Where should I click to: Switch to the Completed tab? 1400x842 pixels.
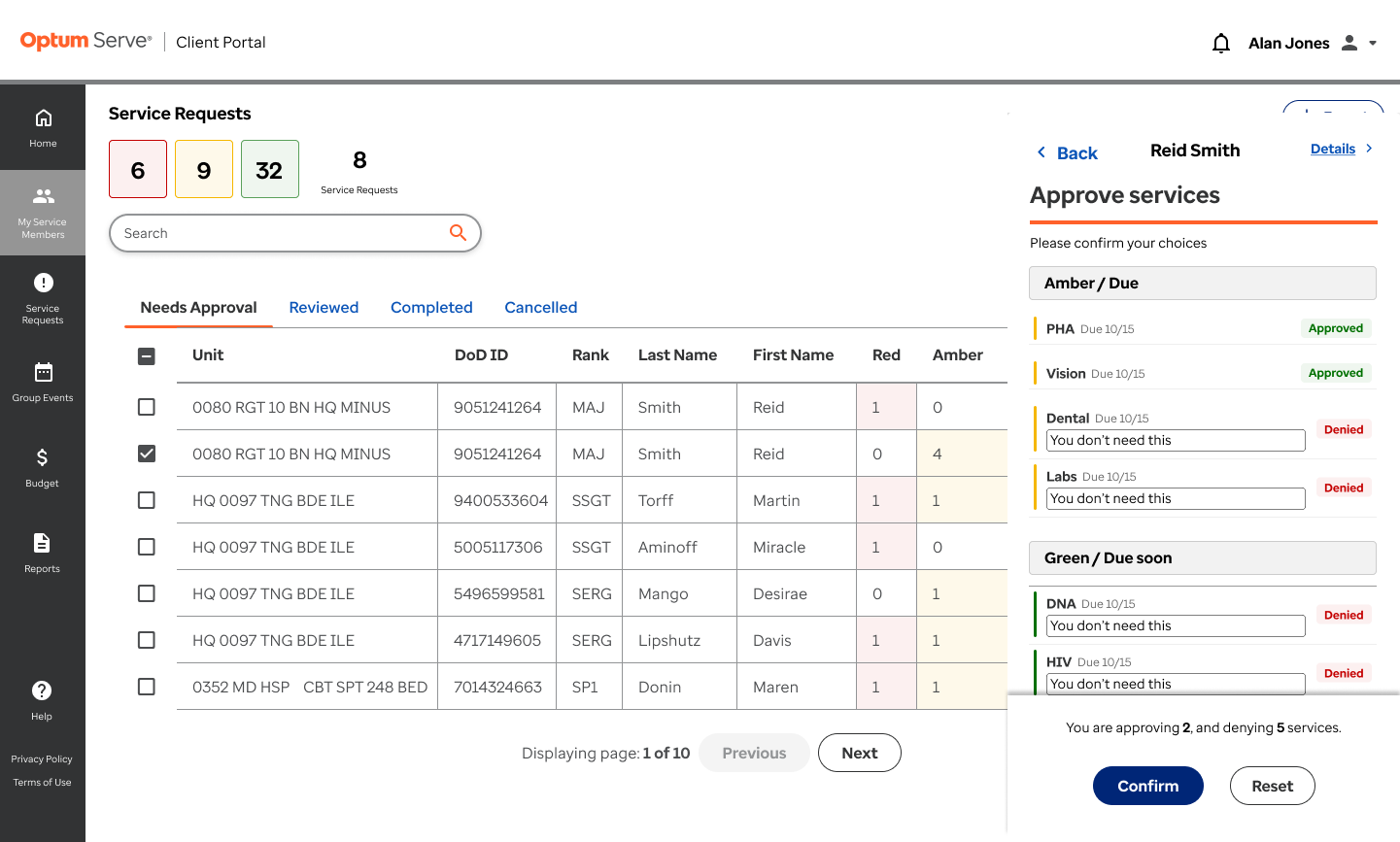pos(431,308)
